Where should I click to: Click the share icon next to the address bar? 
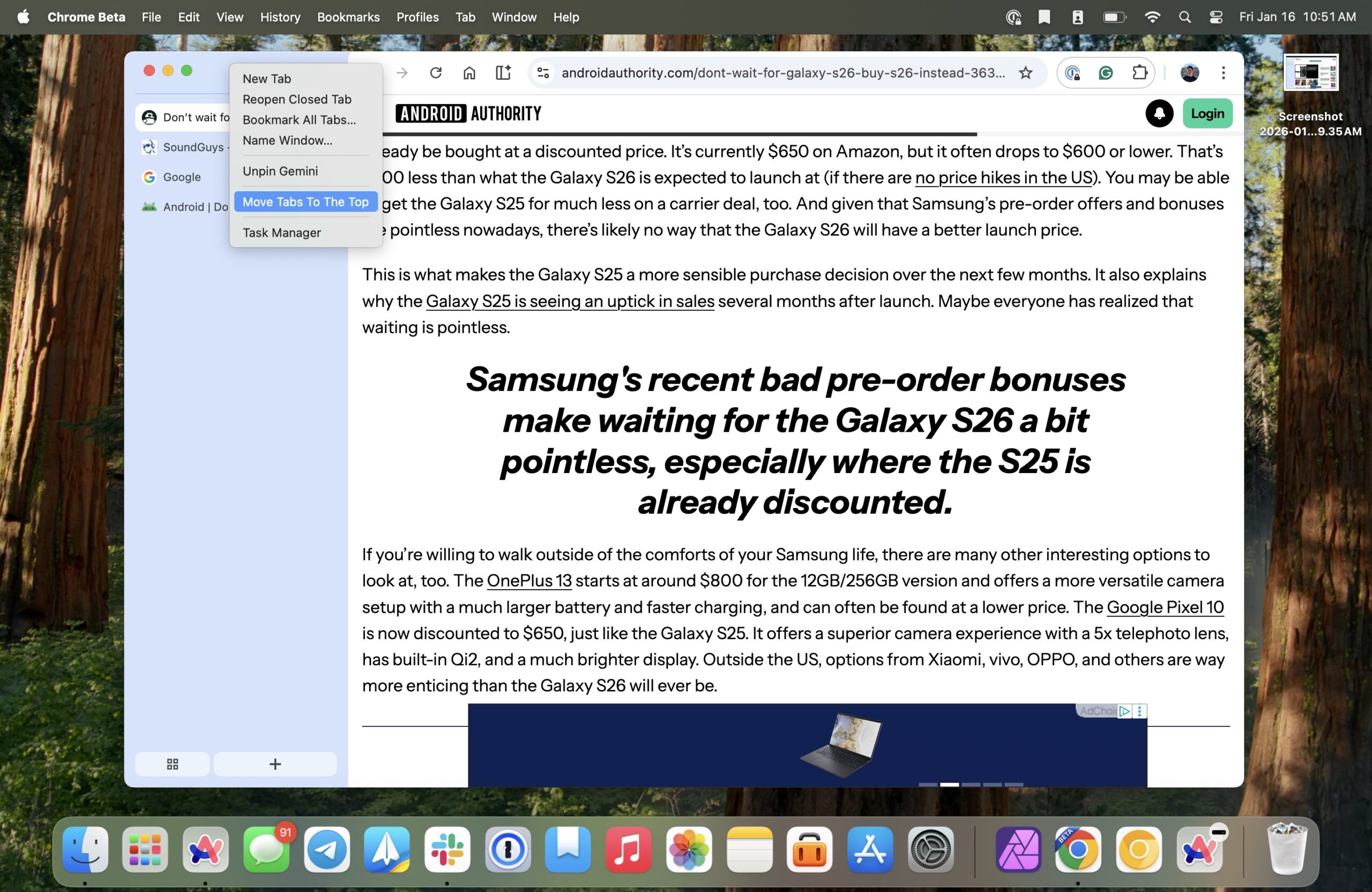(x=502, y=73)
